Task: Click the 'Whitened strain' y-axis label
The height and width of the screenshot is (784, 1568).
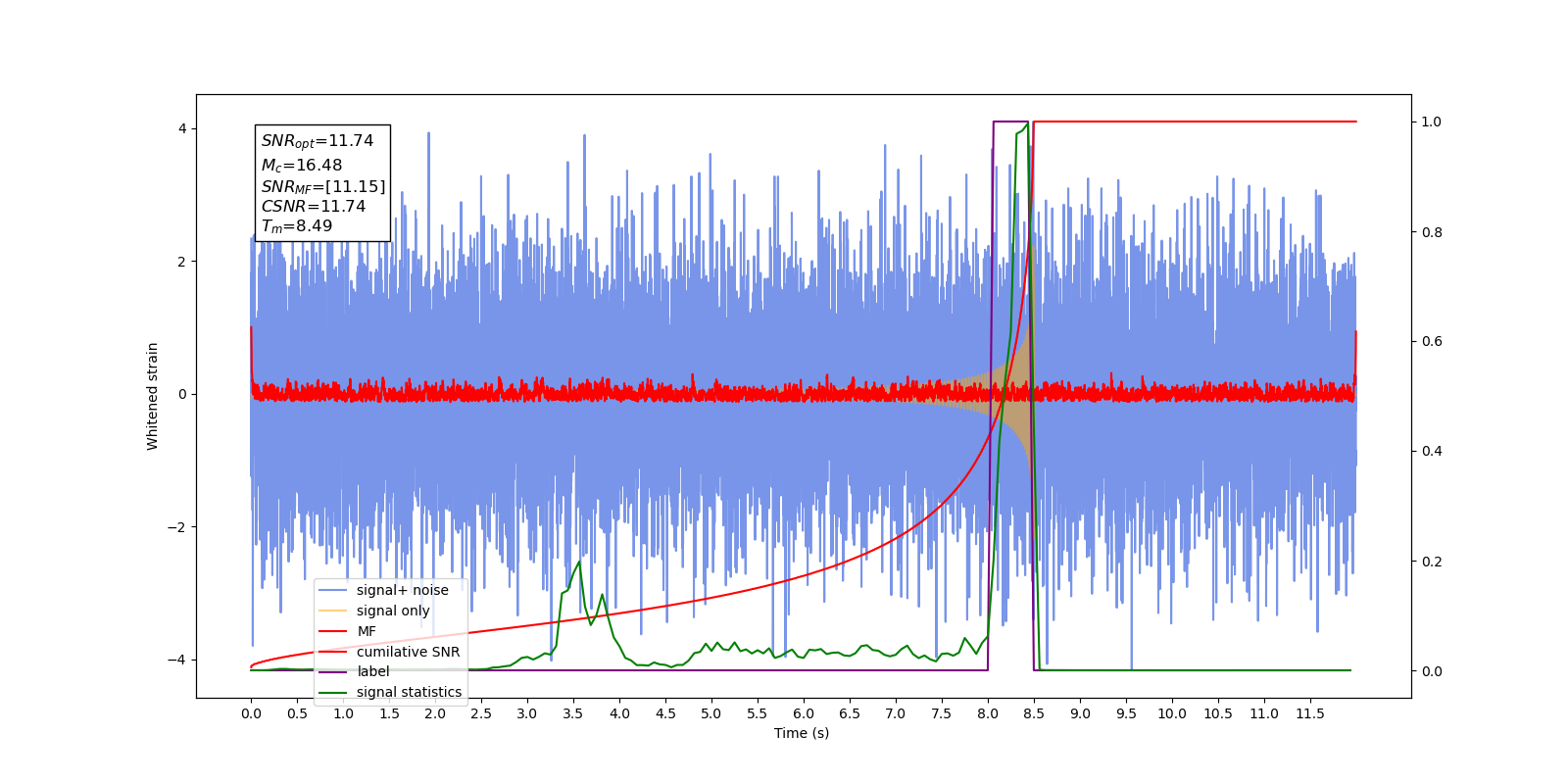Action: click(153, 396)
